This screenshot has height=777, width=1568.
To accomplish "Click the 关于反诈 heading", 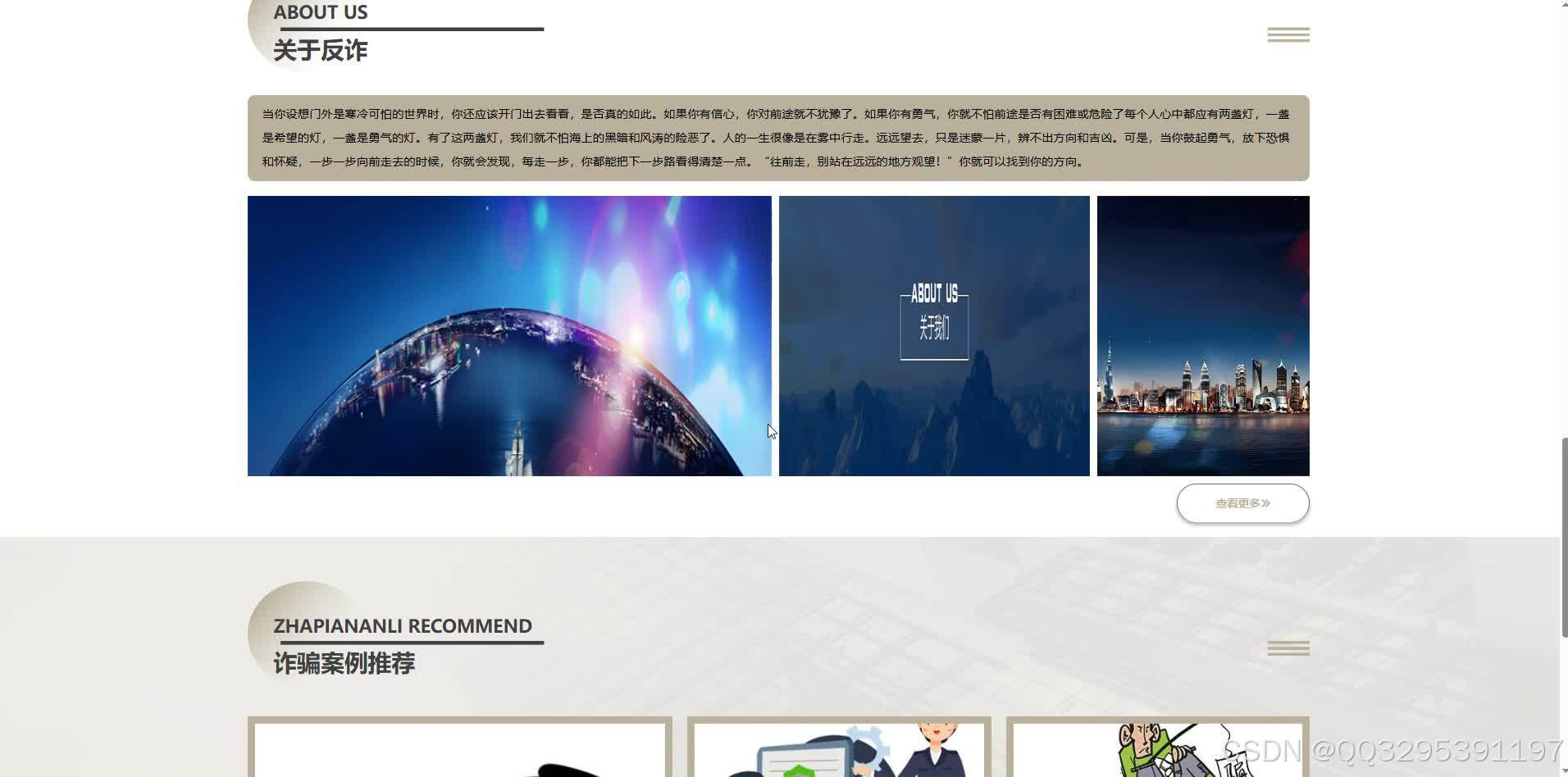I will tap(320, 51).
